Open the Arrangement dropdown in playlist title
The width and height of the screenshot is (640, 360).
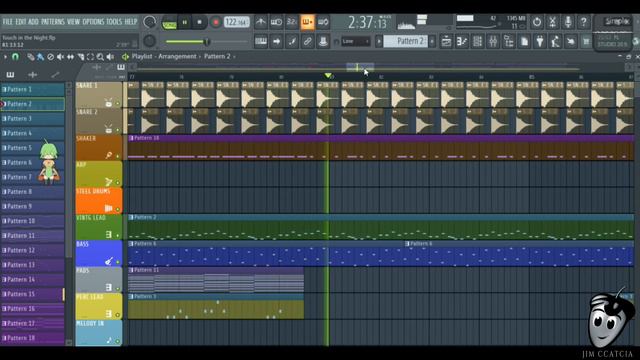click(177, 57)
